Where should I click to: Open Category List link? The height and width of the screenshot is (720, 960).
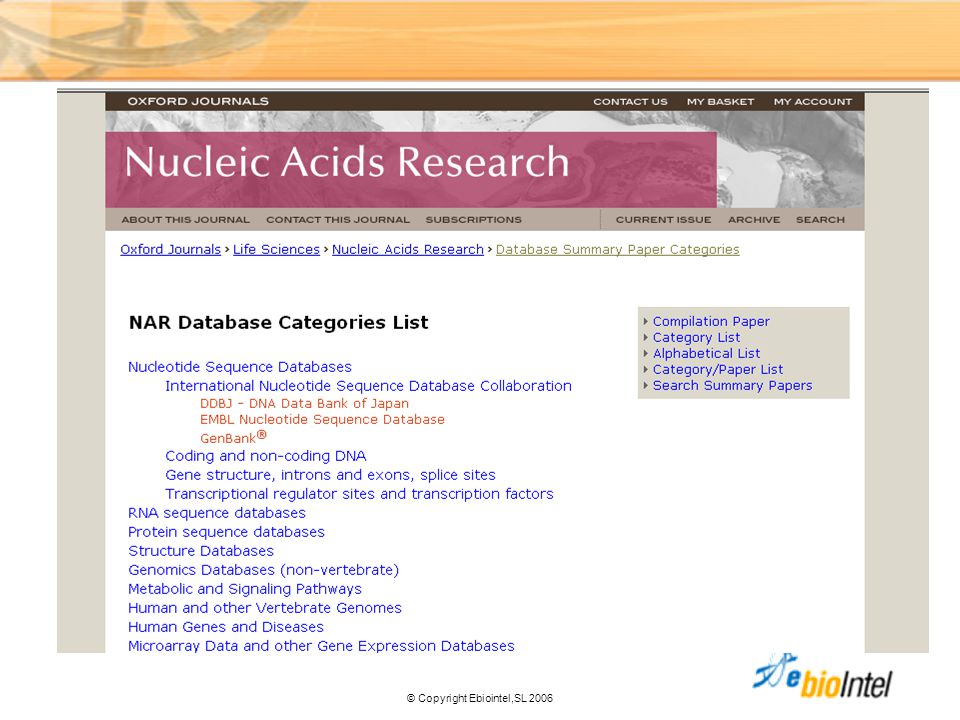(x=696, y=337)
